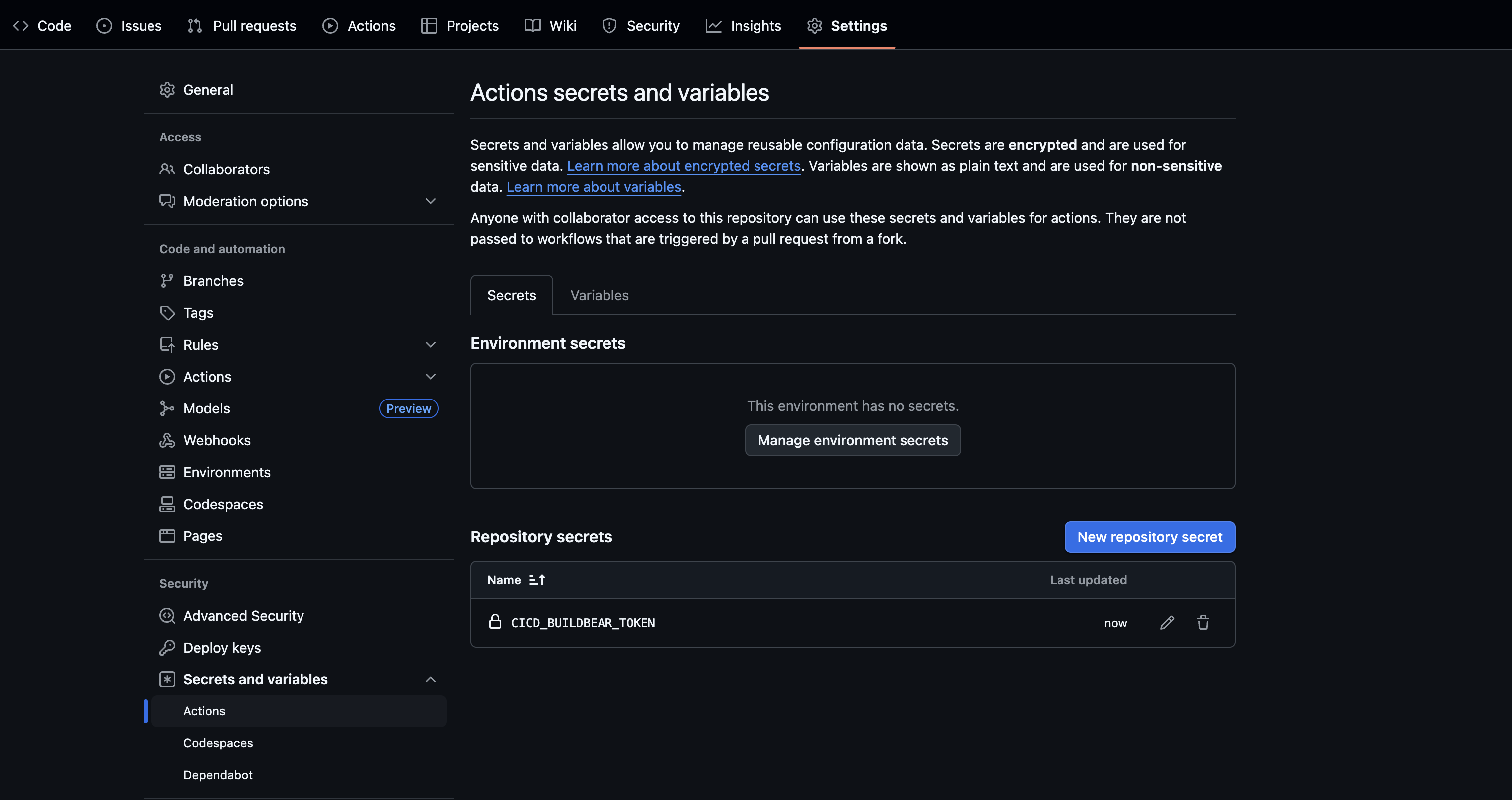This screenshot has width=1512, height=800.
Task: Collapse the Secrets and variables section
Action: coord(431,679)
